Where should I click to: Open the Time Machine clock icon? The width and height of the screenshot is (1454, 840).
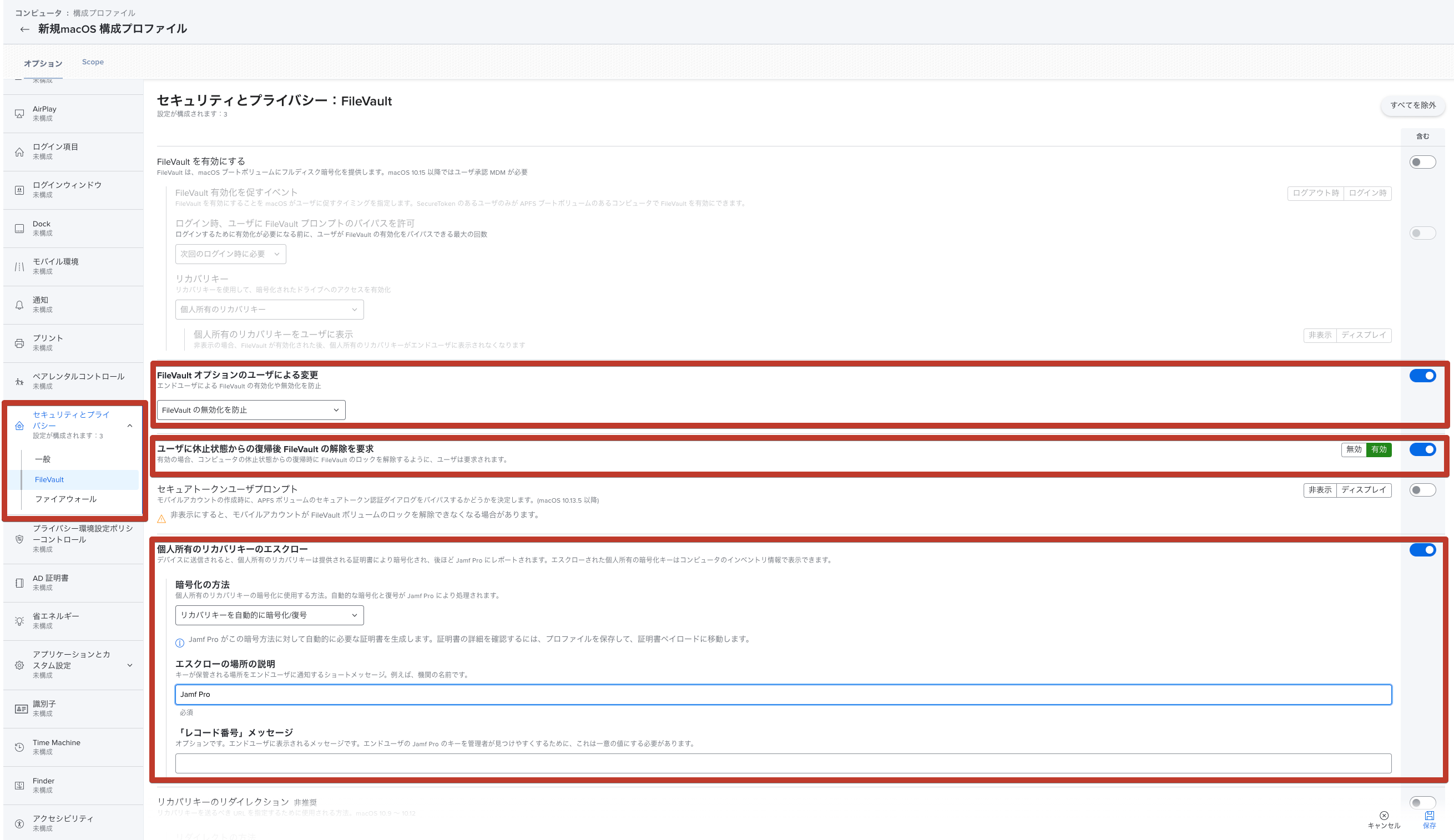coord(19,747)
